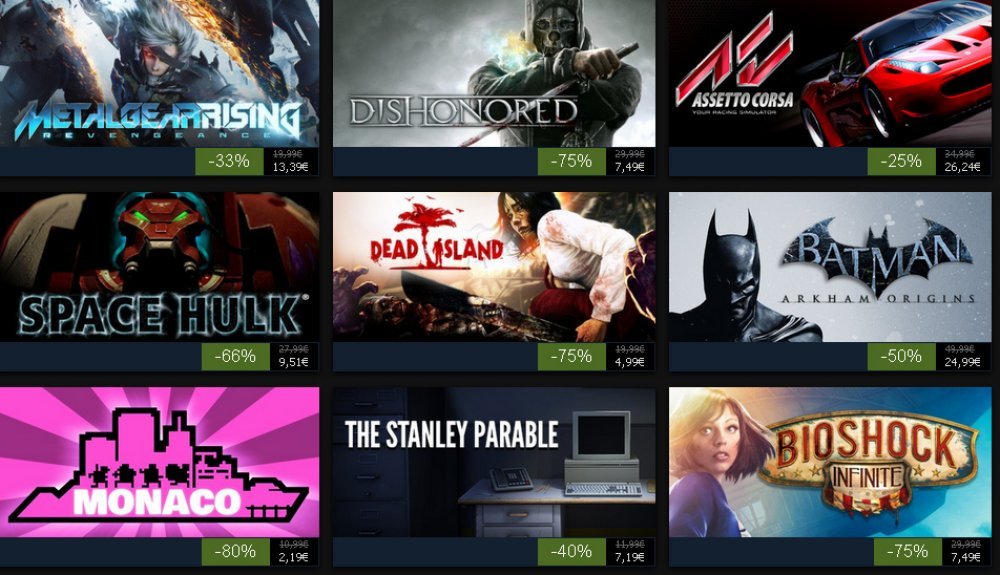The image size is (1000, 575).
Task: Open the Batman Arkham Origins banner
Action: tap(830, 267)
